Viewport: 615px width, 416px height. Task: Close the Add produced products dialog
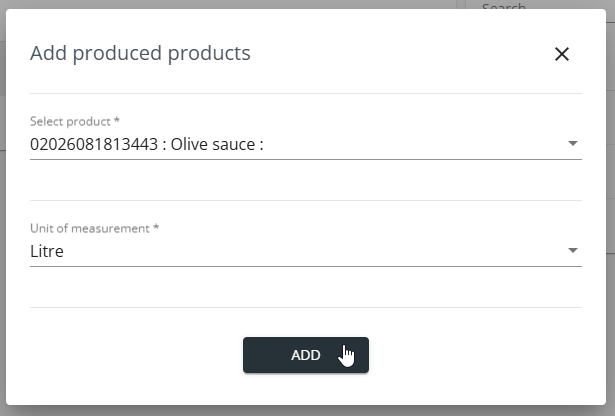(562, 54)
